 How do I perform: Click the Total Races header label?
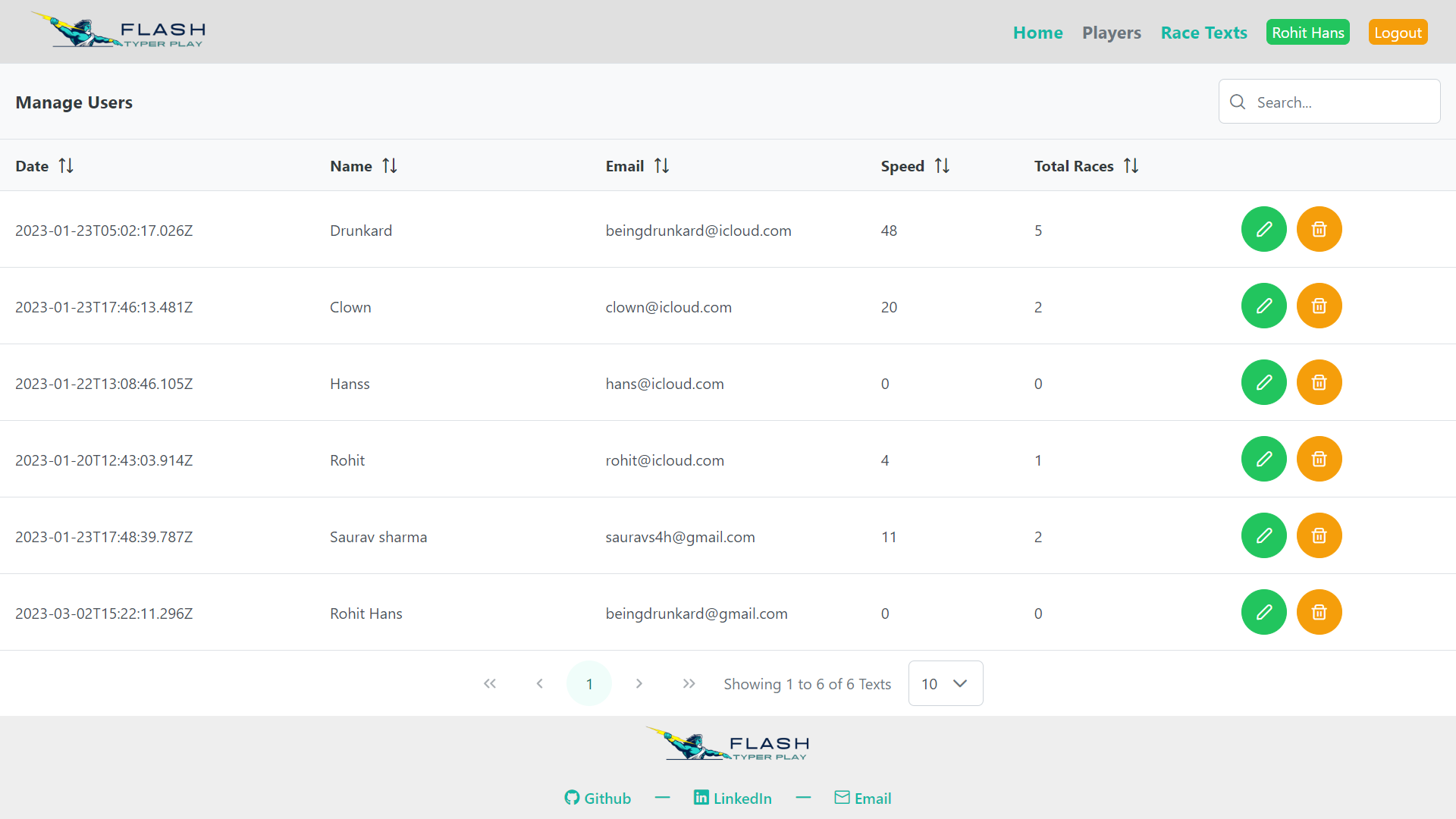click(1074, 166)
